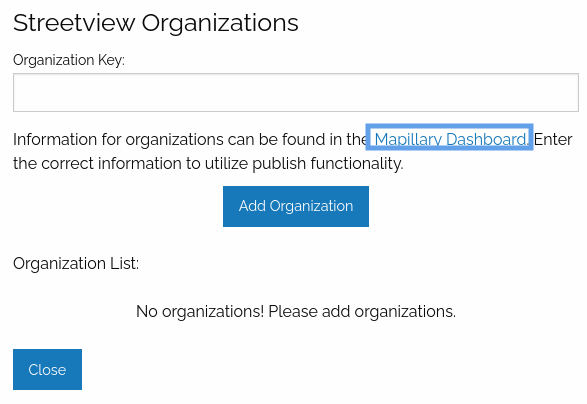Image resolution: width=587 pixels, height=404 pixels.
Task: Dismiss dialog with the Close button
Action: click(x=47, y=370)
